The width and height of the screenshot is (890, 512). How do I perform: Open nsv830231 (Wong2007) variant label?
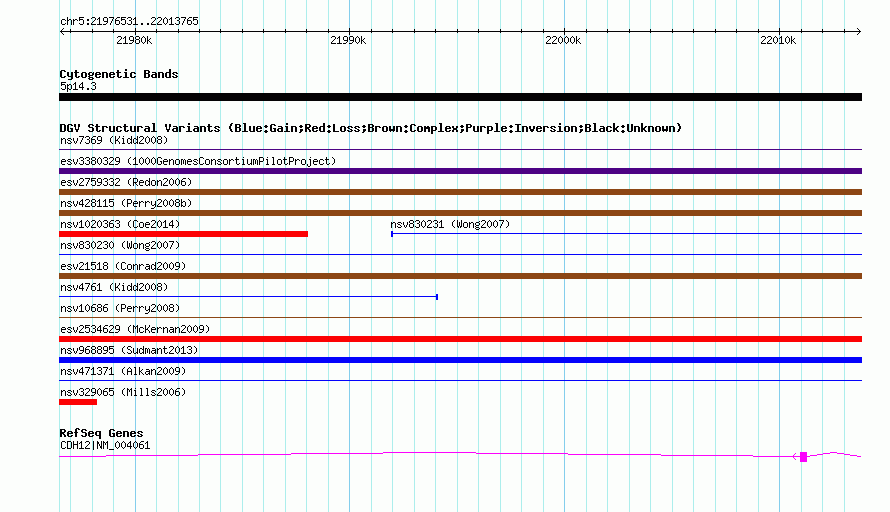[450, 224]
